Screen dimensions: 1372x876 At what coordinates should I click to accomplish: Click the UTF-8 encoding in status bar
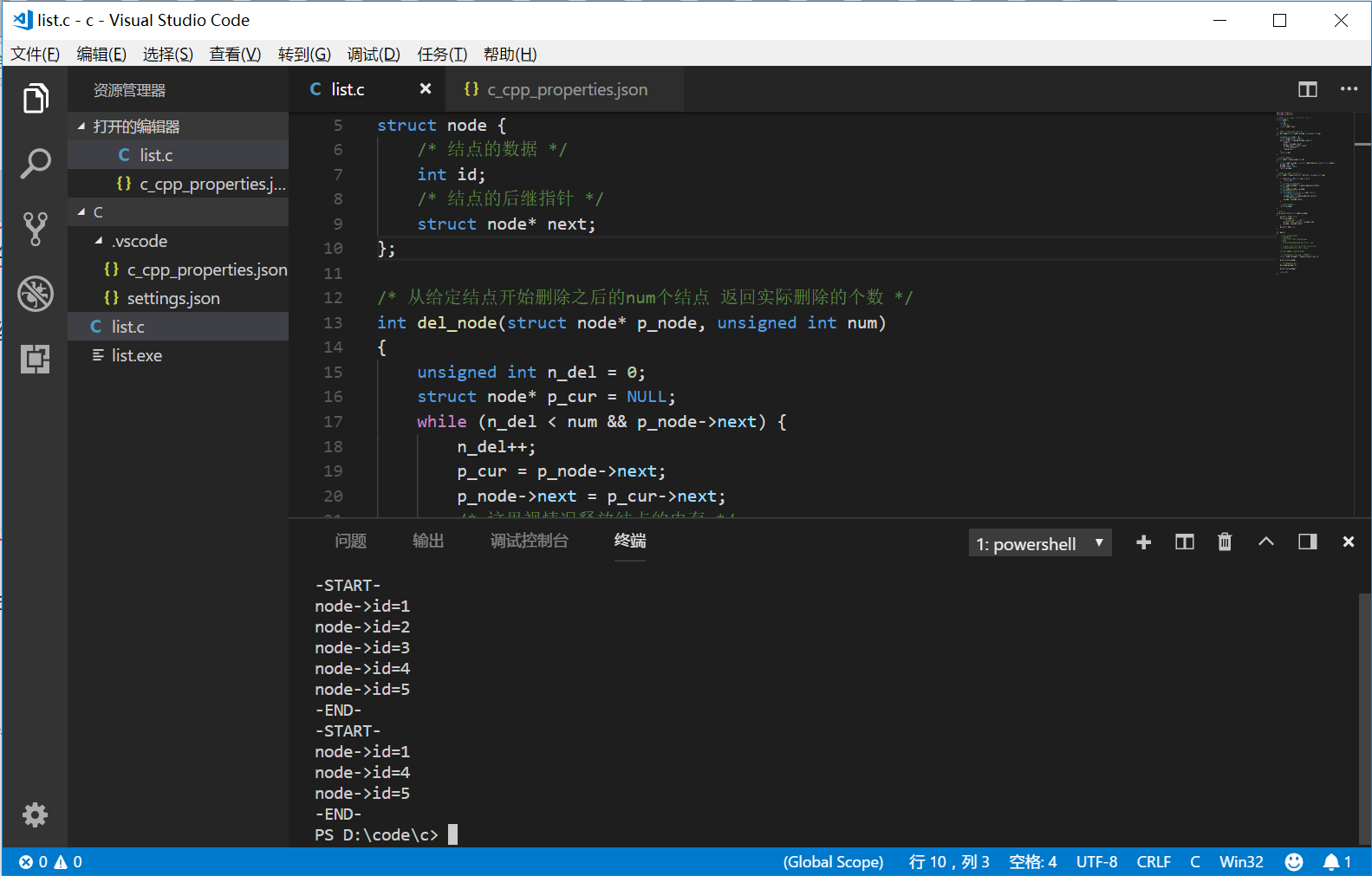pos(1096,862)
